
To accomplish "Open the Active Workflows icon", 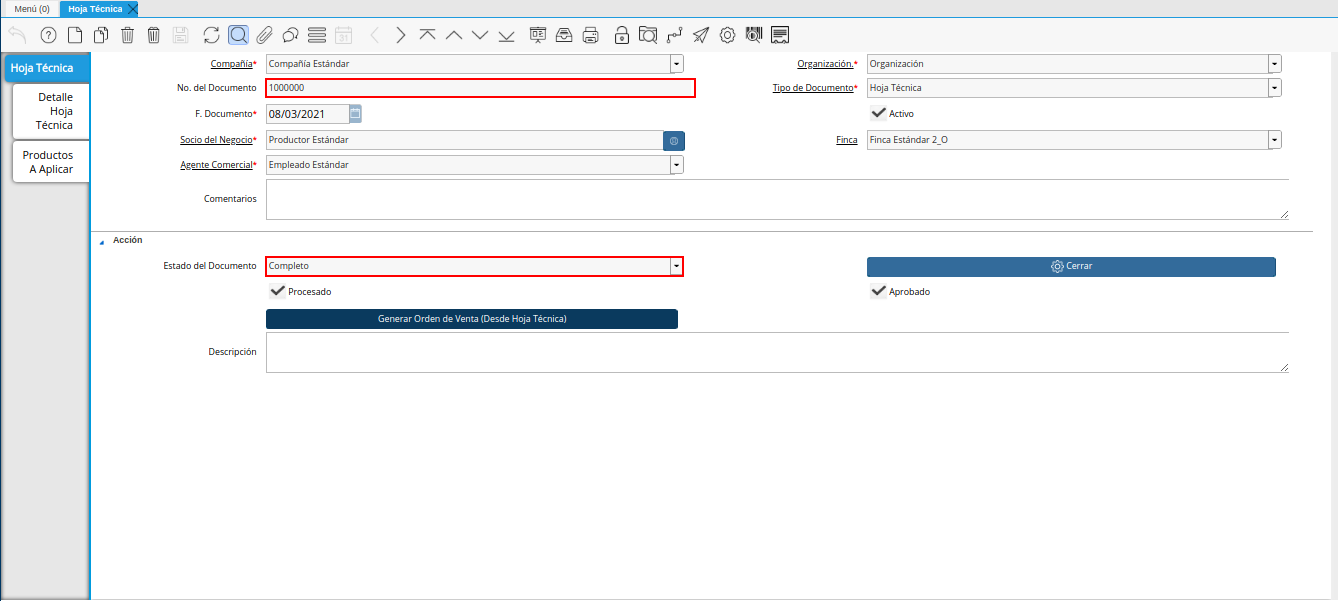I will tap(674, 35).
